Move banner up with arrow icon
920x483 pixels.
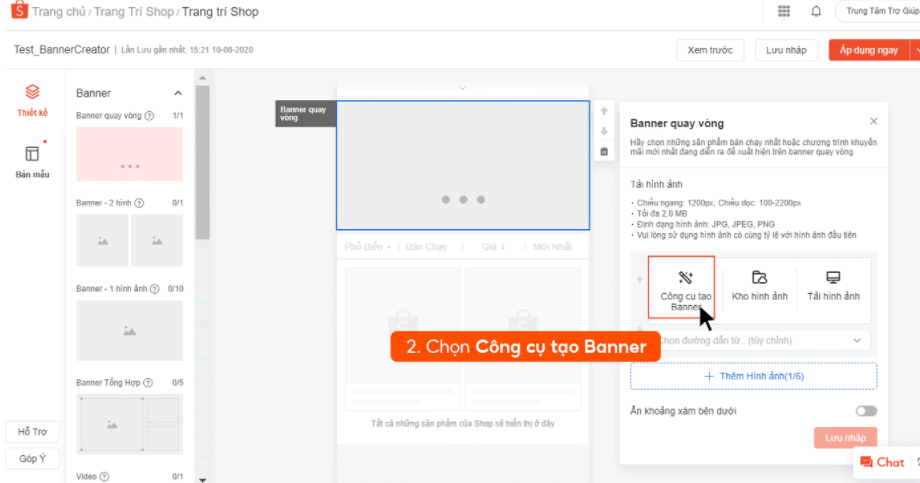click(604, 112)
